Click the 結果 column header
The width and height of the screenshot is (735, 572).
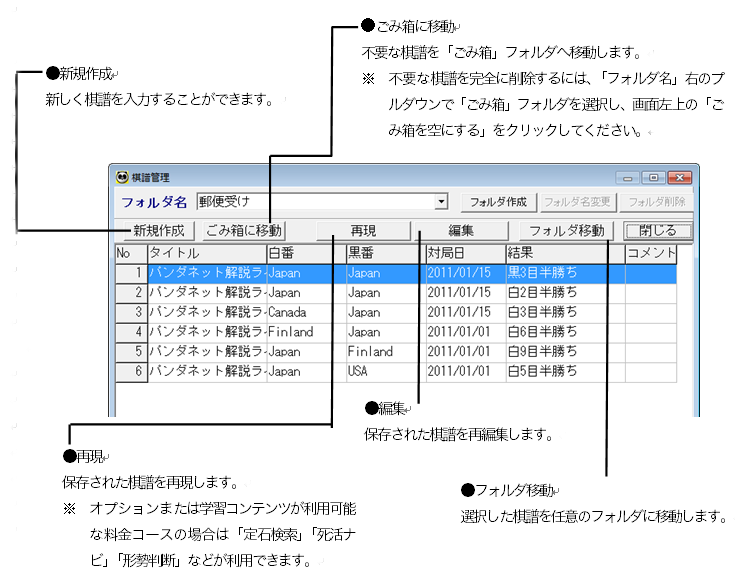[563, 253]
